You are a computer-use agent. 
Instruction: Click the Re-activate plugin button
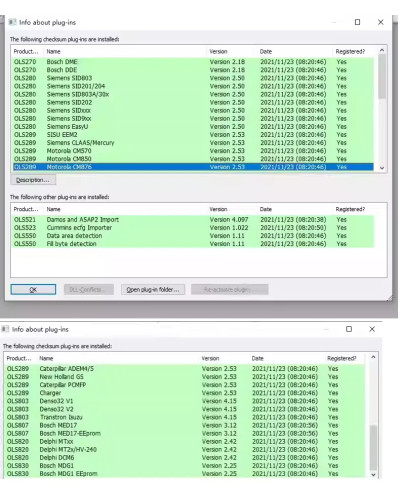[x=230, y=289]
